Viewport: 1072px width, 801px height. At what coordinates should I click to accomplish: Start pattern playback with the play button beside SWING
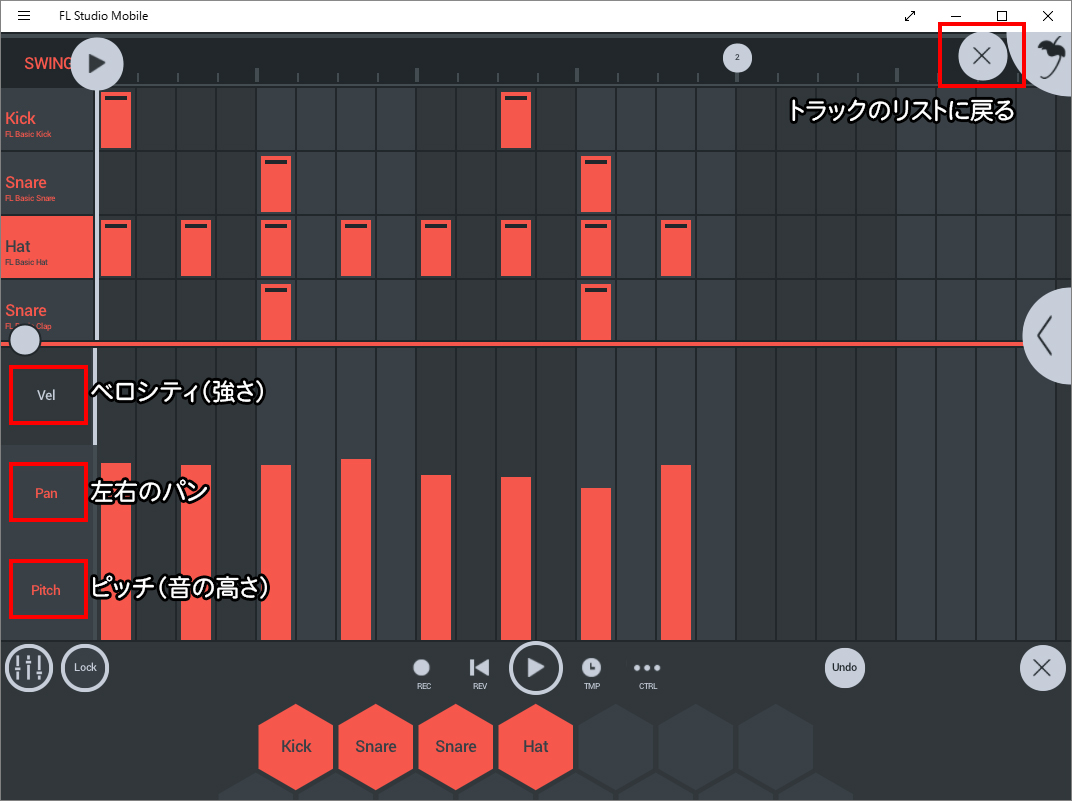(97, 64)
